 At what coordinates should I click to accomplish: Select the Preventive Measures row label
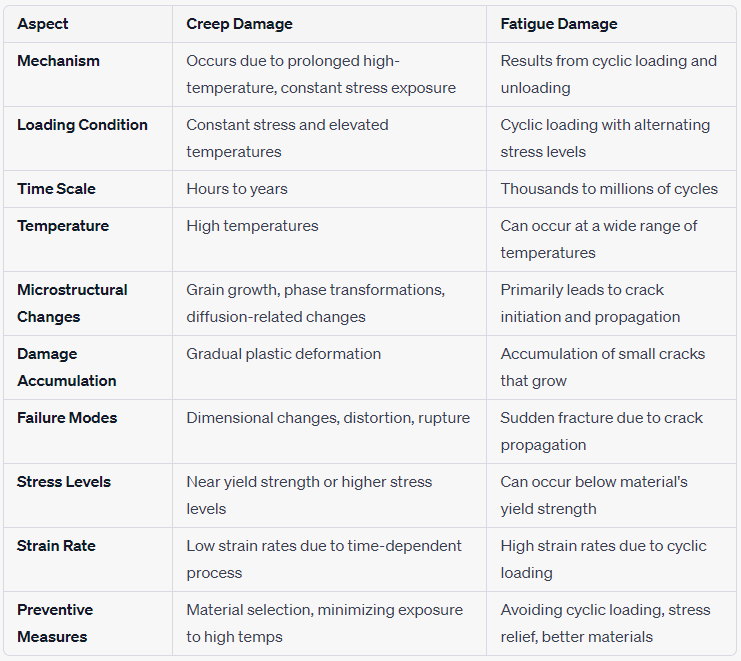[55, 623]
